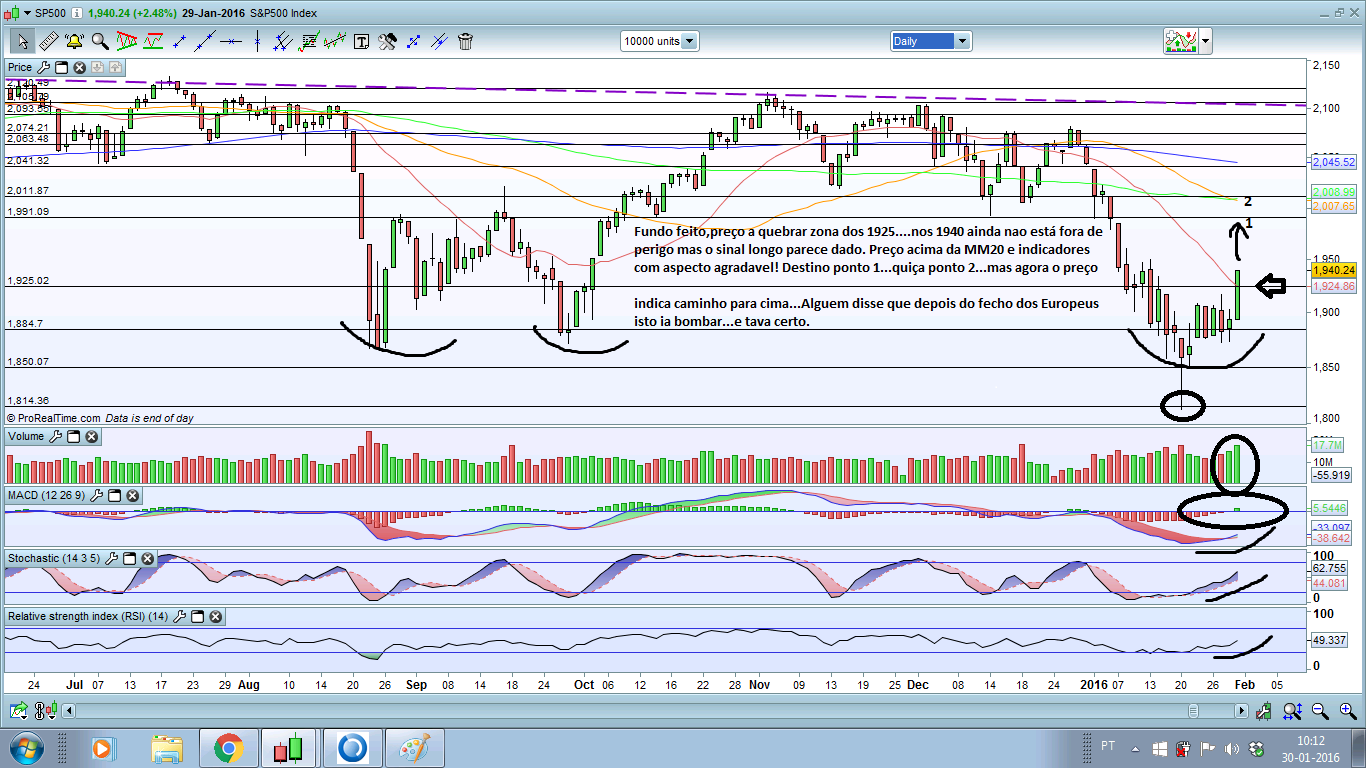Click the trash can delete-objects icon
The width and height of the screenshot is (1366, 768).
click(465, 41)
